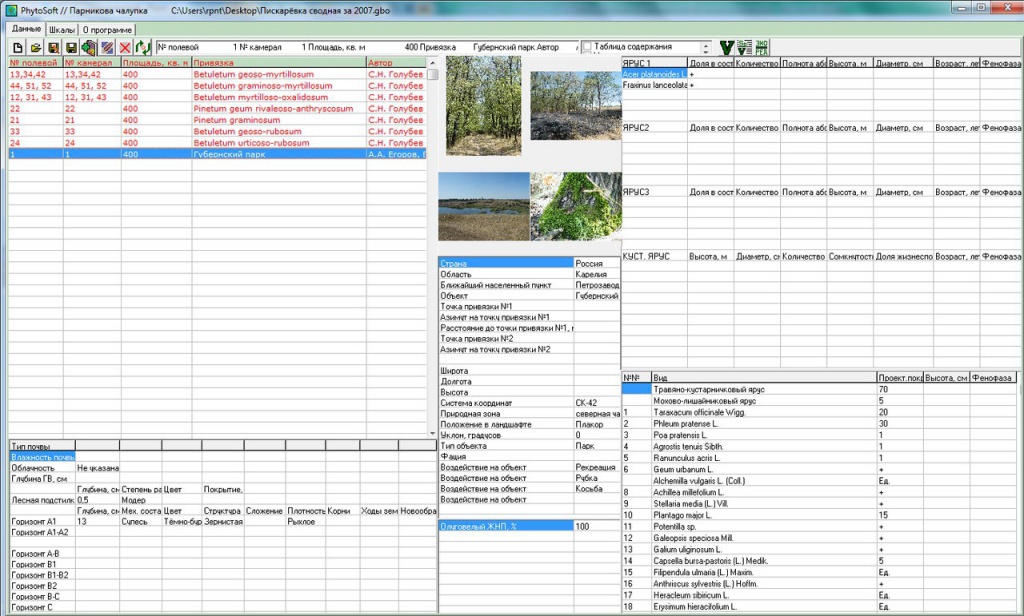Select the highlighted Губернский парк row
The height and width of the screenshot is (616, 1024).
click(217, 154)
